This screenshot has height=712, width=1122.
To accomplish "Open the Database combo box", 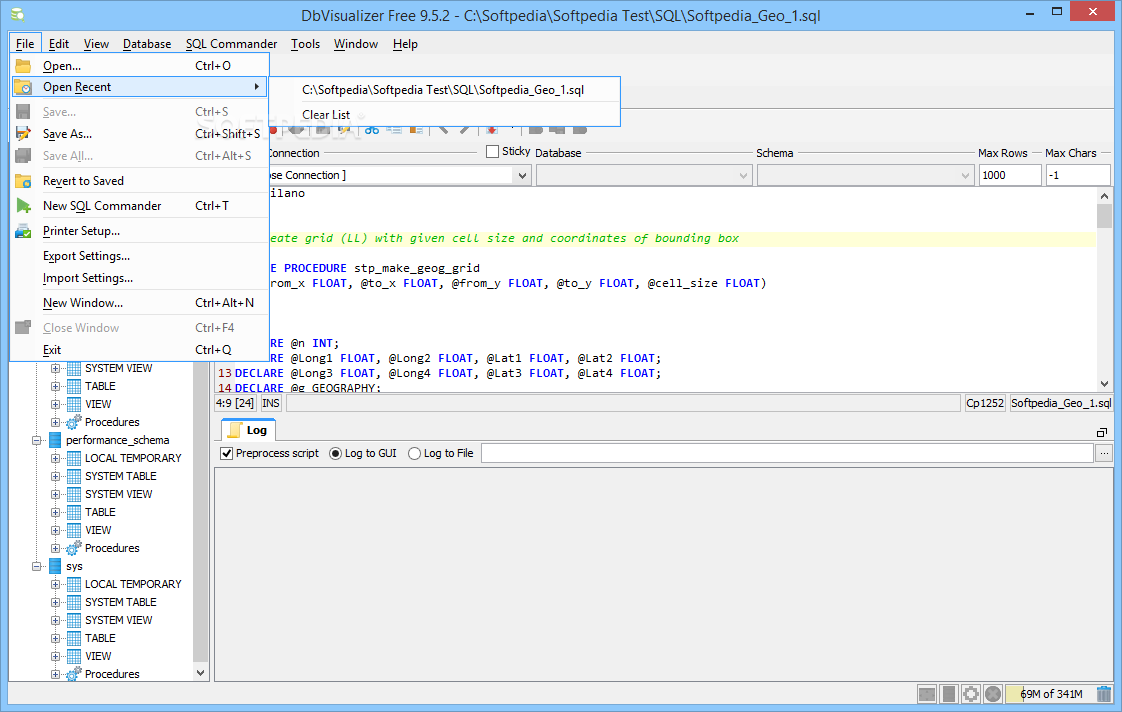I will point(644,175).
